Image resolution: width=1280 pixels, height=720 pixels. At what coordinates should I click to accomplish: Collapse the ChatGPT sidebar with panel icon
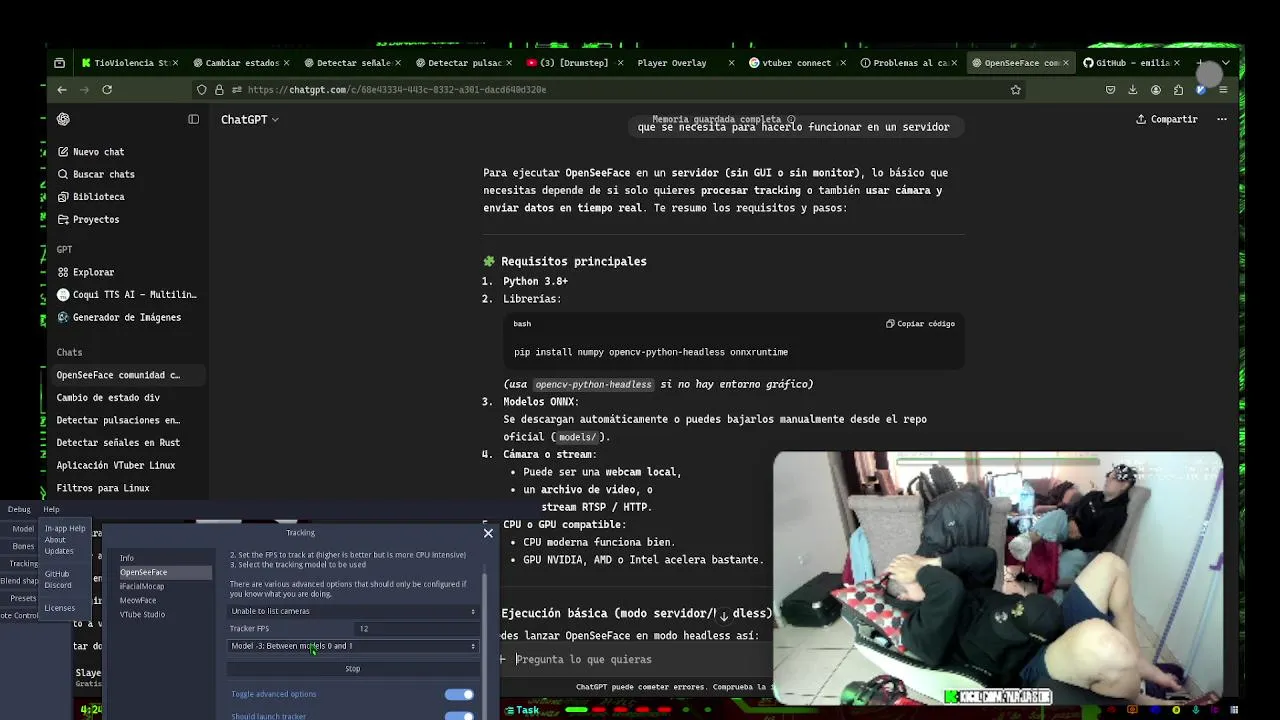194,119
